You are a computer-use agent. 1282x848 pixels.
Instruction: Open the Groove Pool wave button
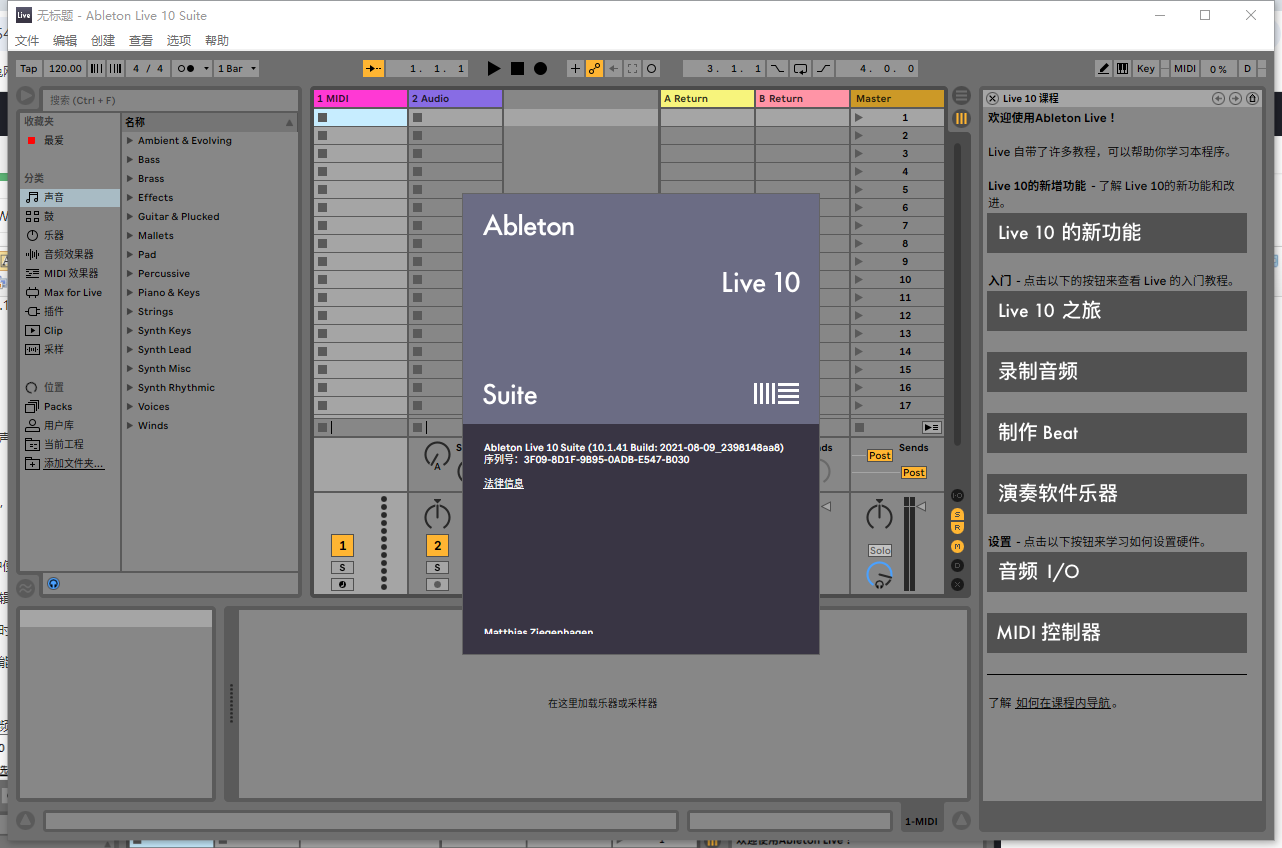tap(25, 588)
